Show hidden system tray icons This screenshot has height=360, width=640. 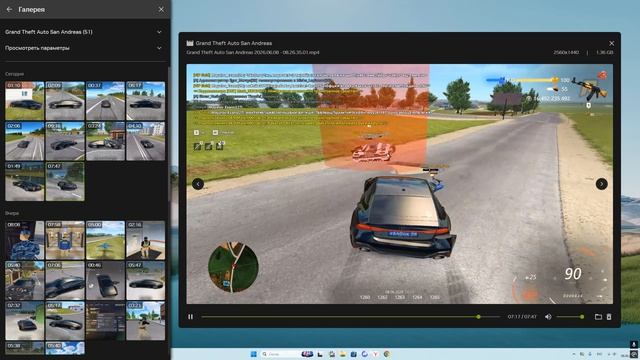coord(574,354)
